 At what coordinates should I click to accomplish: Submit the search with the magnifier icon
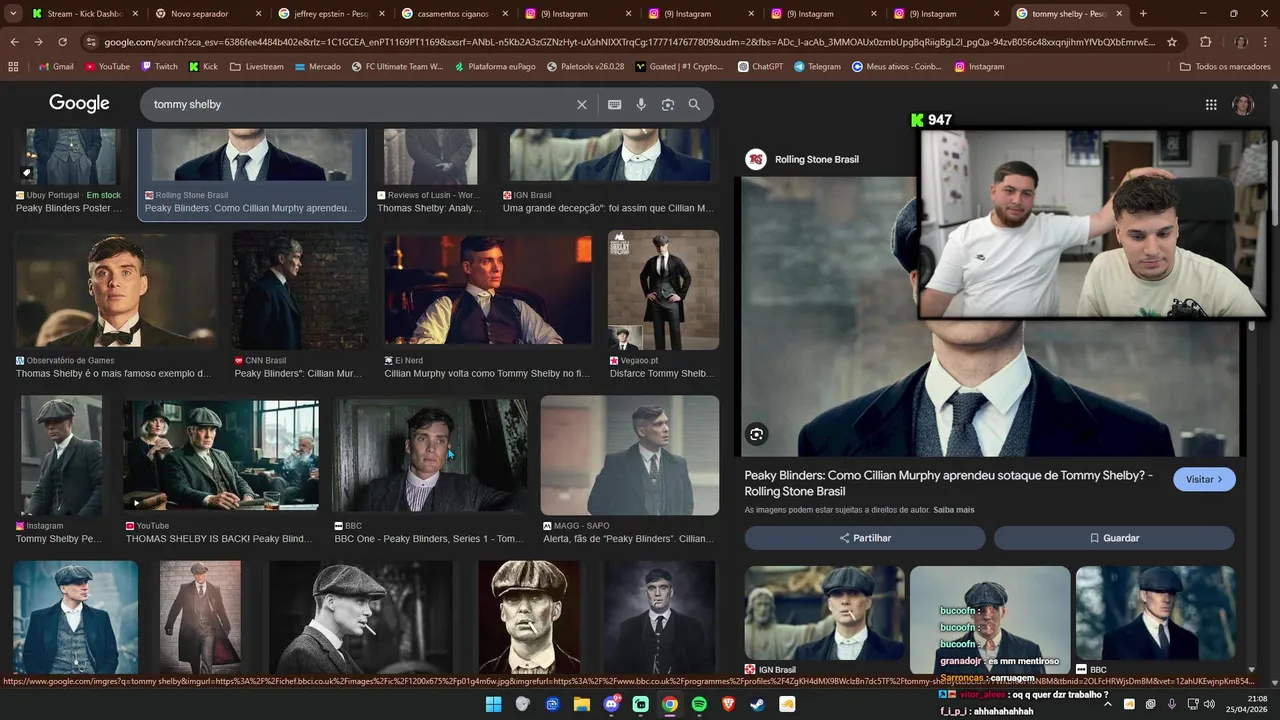click(694, 104)
